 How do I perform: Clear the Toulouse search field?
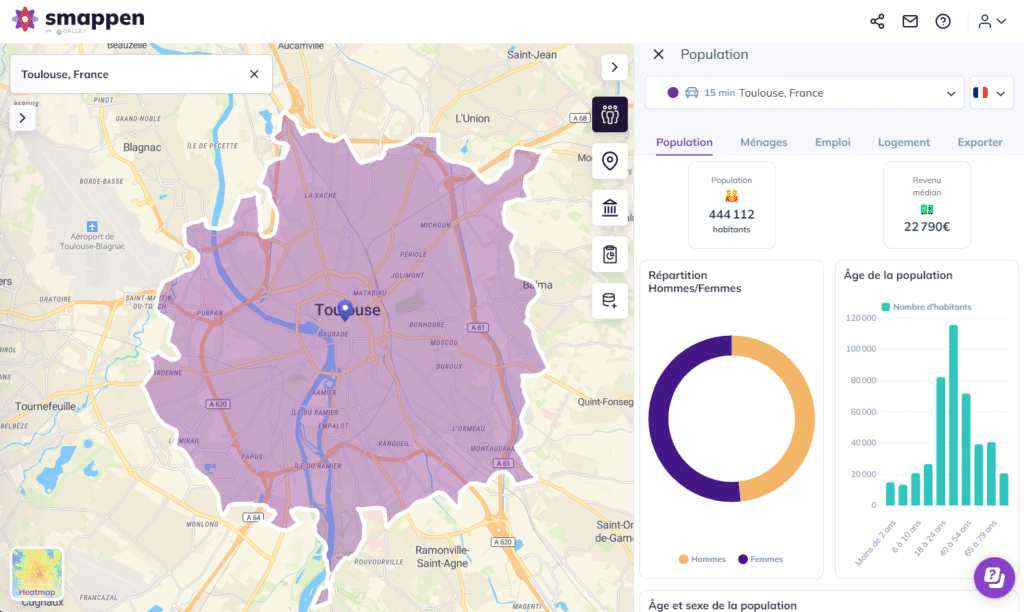click(x=254, y=73)
